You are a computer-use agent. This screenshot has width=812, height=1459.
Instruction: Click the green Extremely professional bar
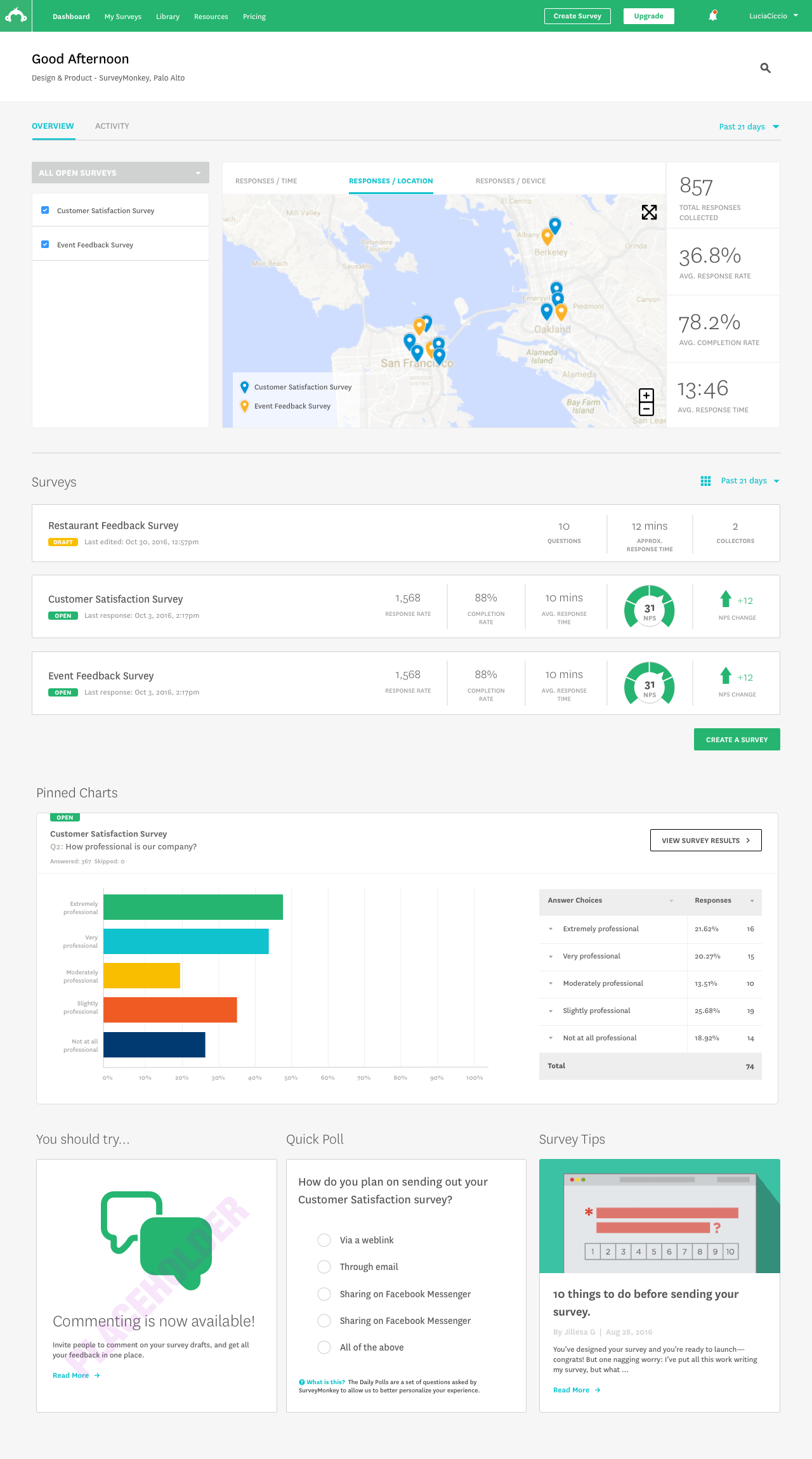(193, 907)
